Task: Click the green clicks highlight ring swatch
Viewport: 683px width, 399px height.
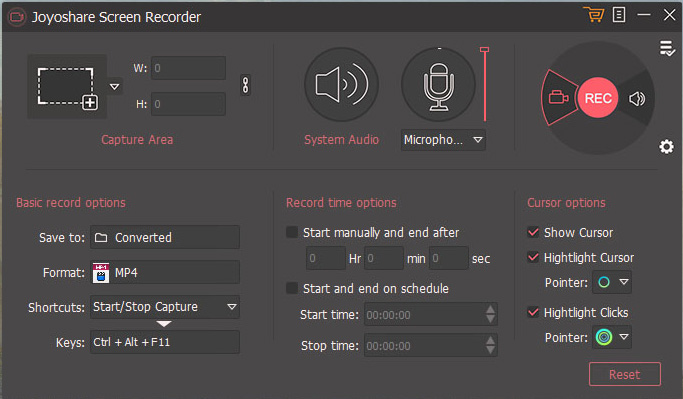Action: (x=604, y=337)
